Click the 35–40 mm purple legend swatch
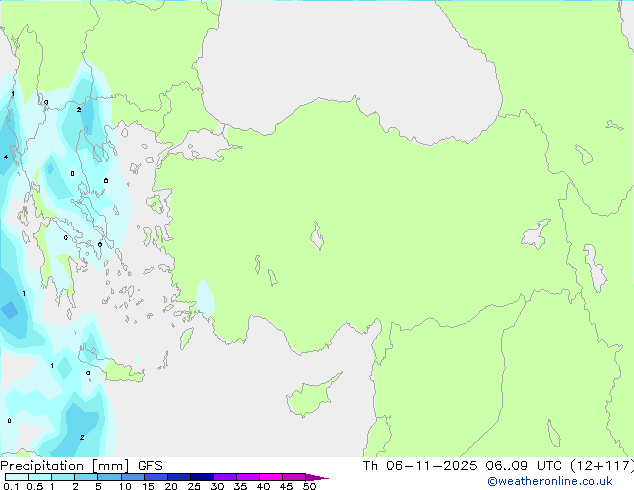Viewport: 634px width, 490px height. [x=248, y=477]
